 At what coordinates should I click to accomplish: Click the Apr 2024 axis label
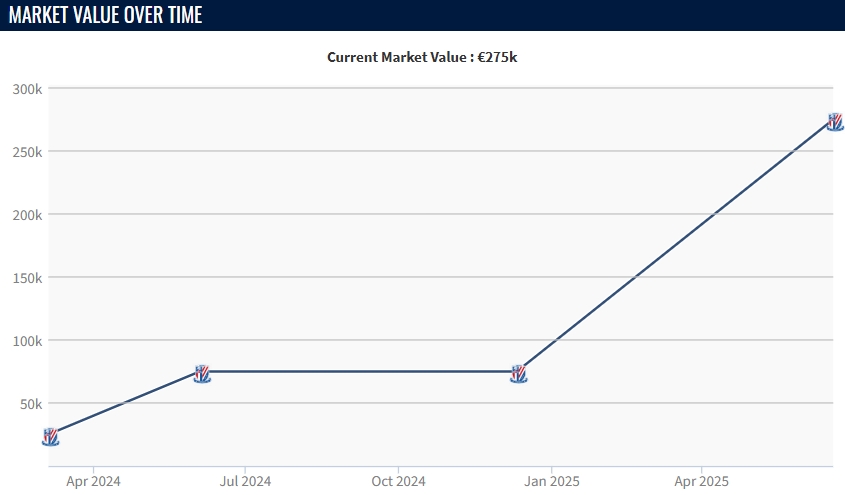(x=93, y=481)
